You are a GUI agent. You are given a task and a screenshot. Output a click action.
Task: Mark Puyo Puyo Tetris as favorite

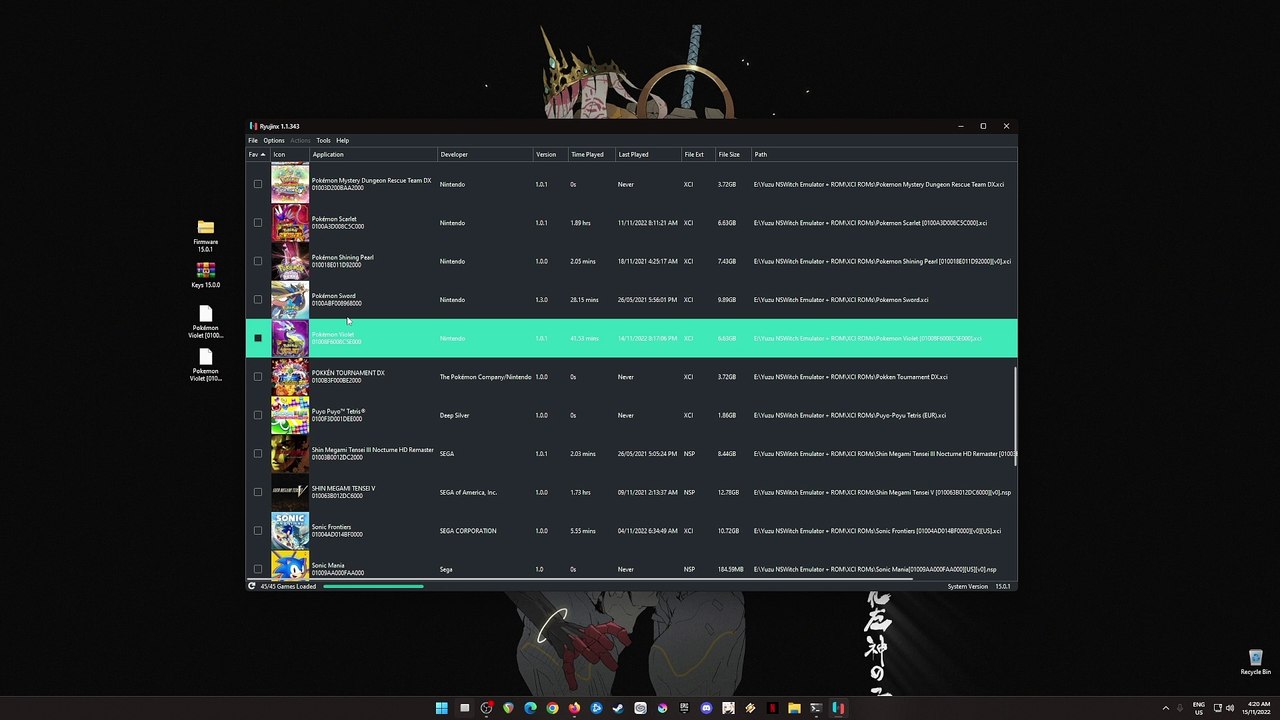coord(258,415)
